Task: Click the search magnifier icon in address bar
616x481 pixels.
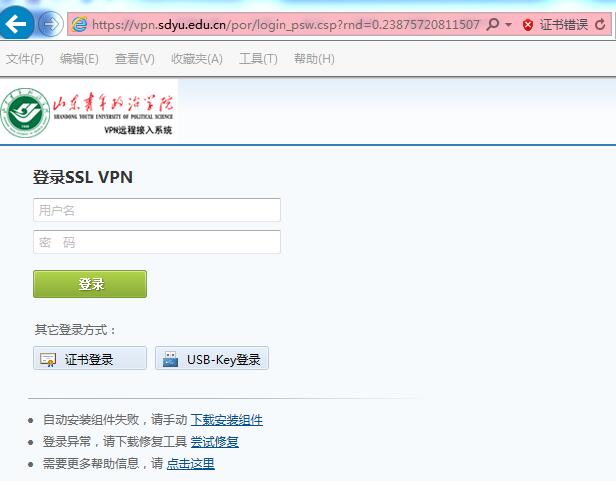Action: pyautogui.click(x=493, y=24)
